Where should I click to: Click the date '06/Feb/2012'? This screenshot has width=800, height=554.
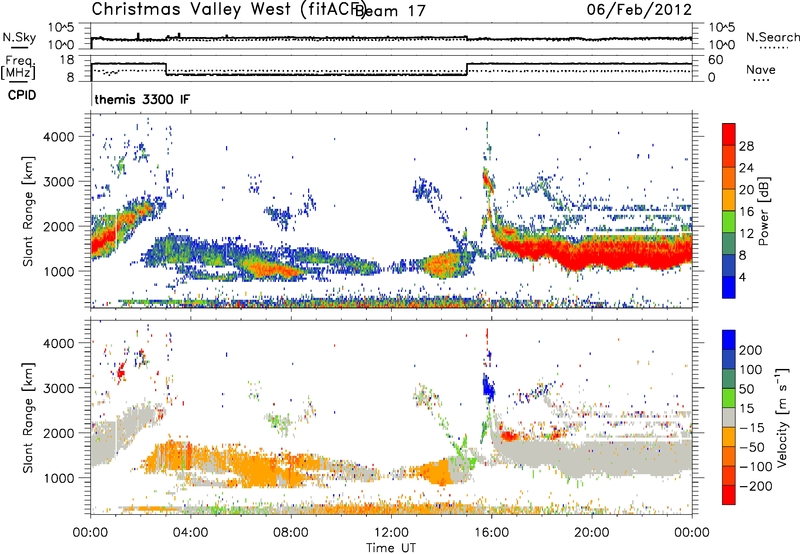click(x=639, y=10)
